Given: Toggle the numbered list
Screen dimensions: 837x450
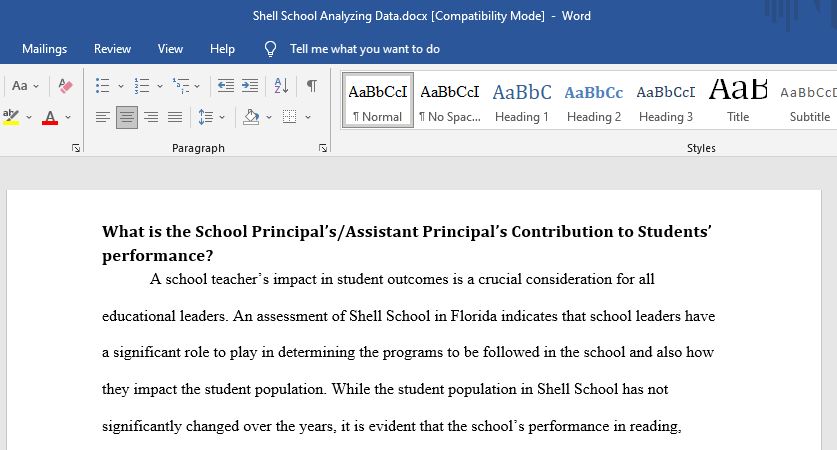Looking at the screenshot, I should tap(141, 86).
